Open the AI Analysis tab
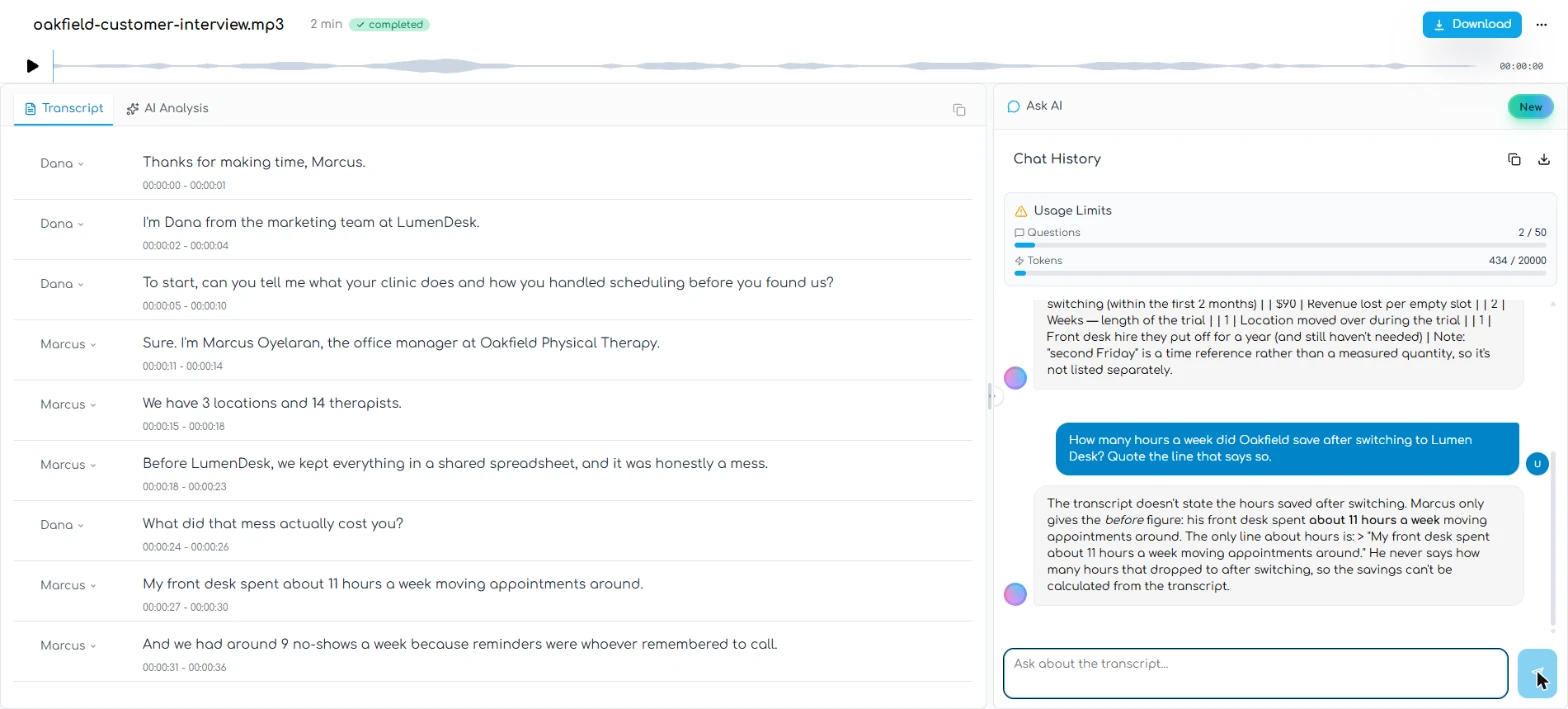This screenshot has height=709, width=1568. [x=168, y=108]
